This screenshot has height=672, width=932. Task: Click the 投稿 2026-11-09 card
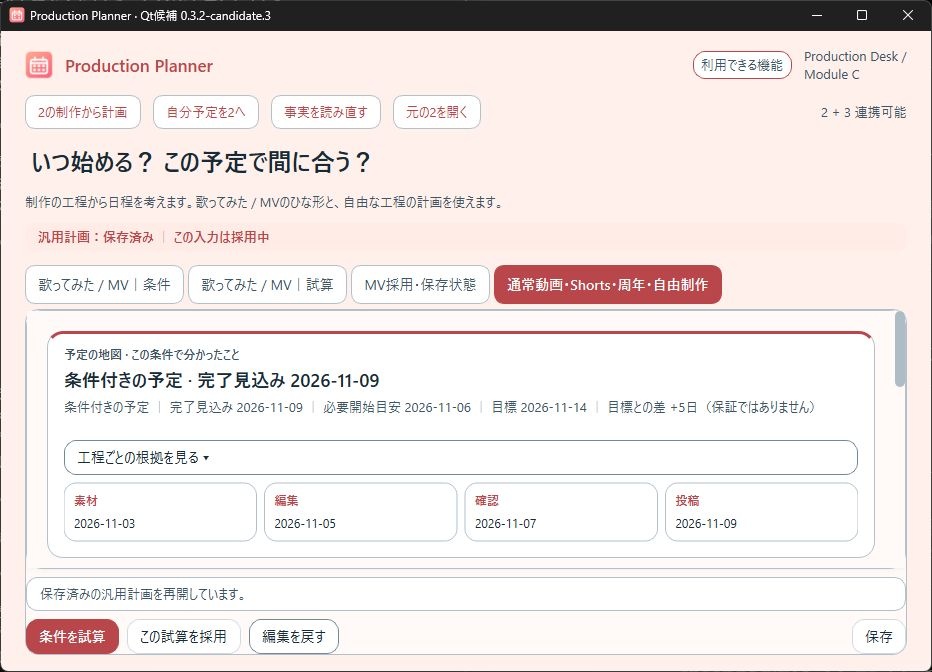tap(761, 512)
